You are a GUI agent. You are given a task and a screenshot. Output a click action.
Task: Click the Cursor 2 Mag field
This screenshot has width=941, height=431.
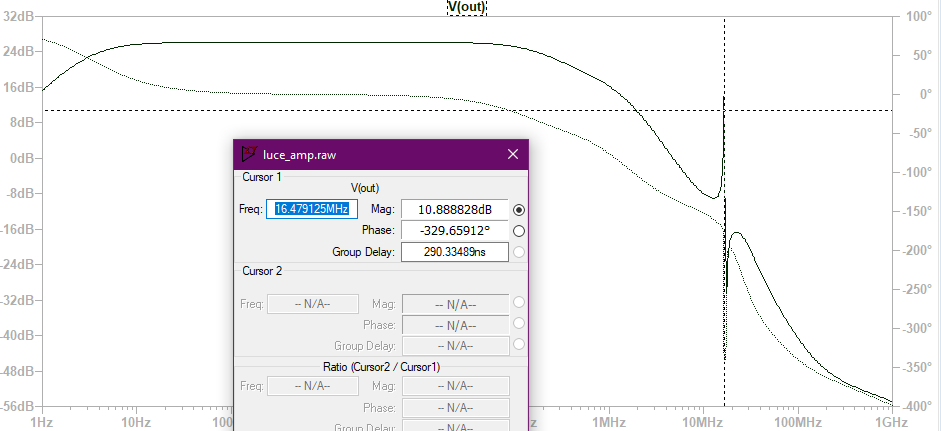[455, 304]
